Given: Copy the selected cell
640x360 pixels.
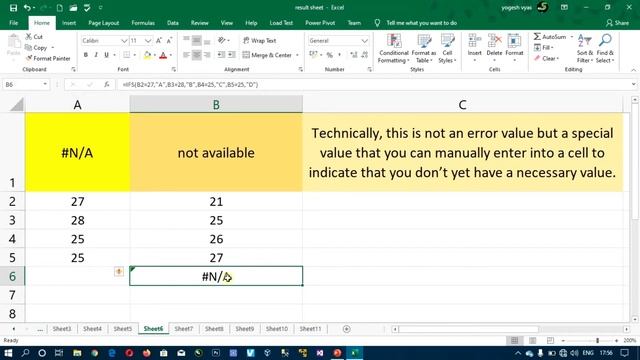Looking at the screenshot, I should coord(36,48).
